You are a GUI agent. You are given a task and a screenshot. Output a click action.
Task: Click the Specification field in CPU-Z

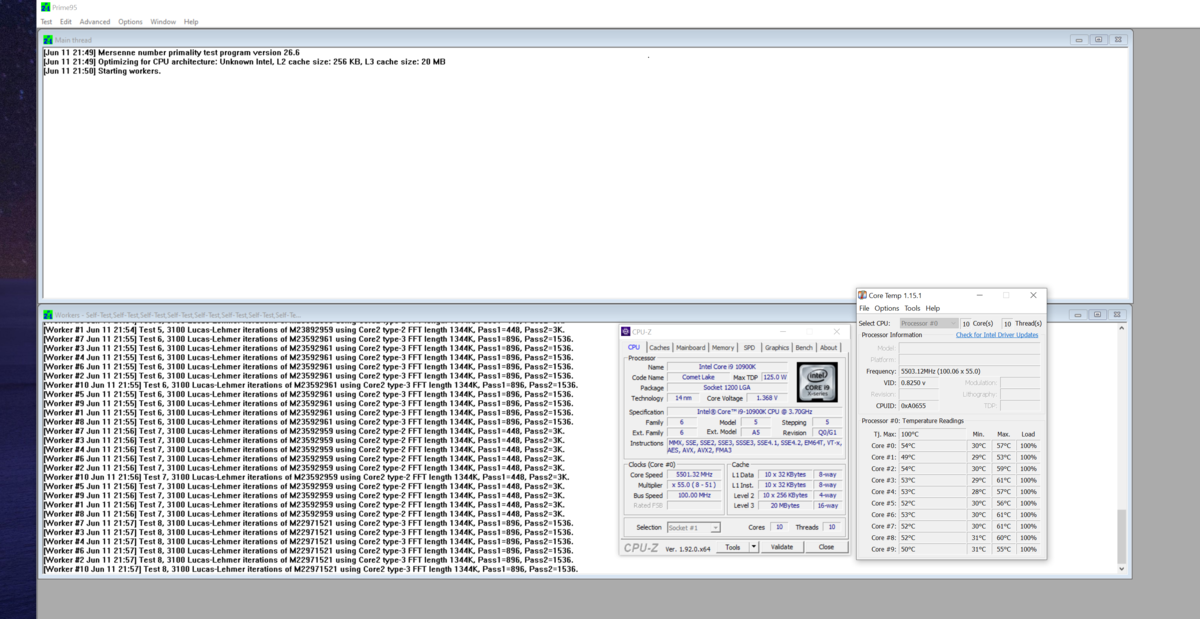[x=755, y=412]
